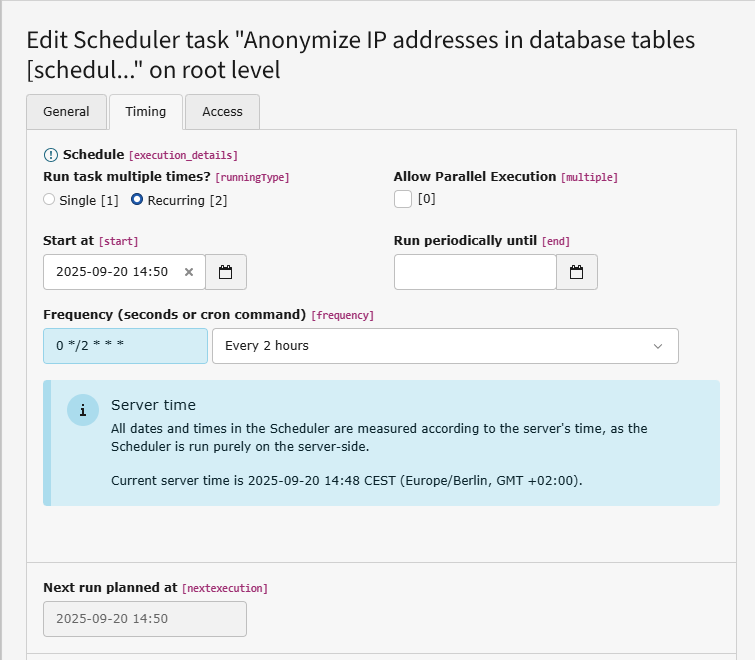Click the Server time info icon
The image size is (755, 660).
tap(83, 410)
